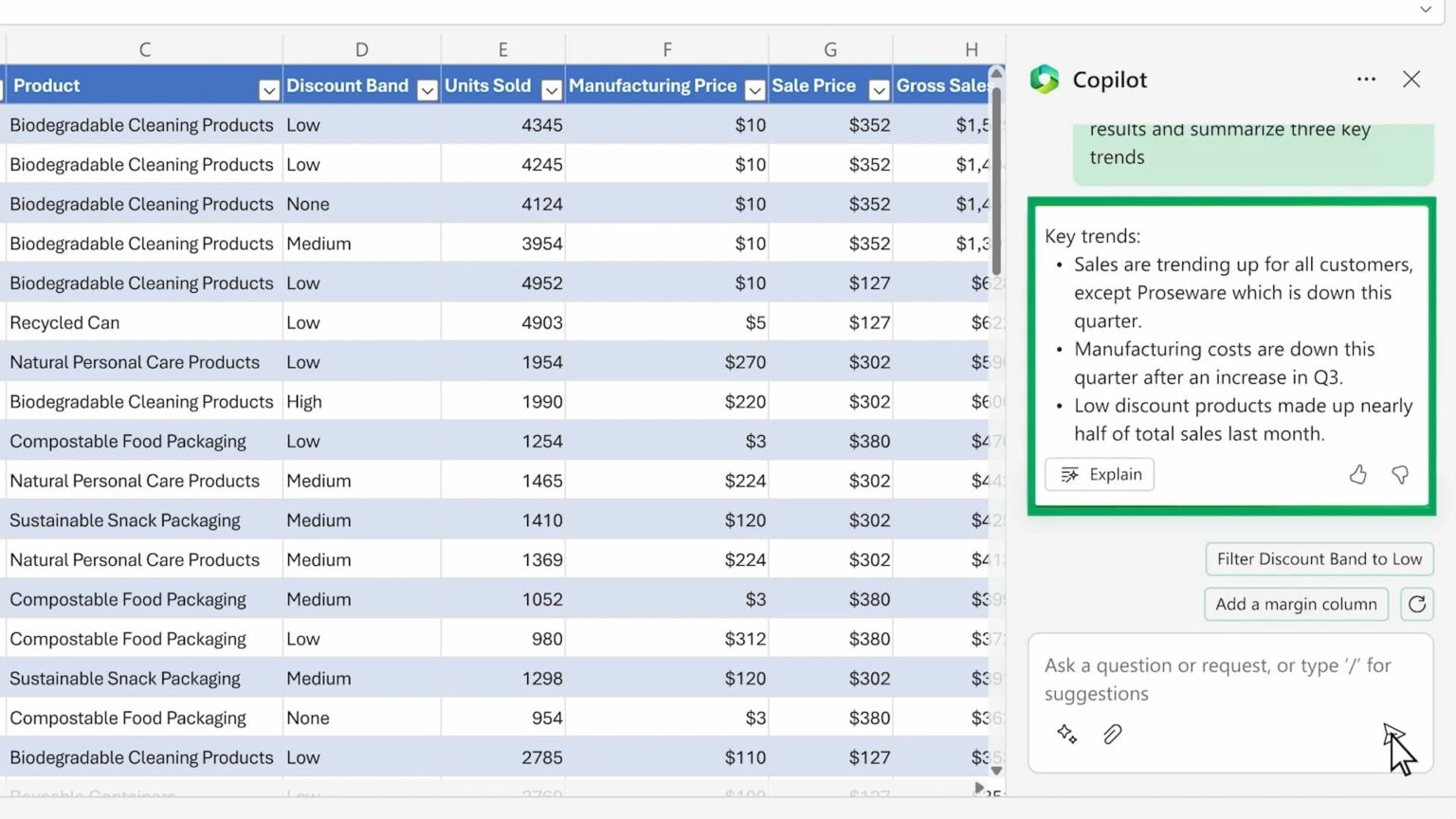This screenshot has height=819, width=1456.
Task: Click the Copilot question input box
Action: [1218, 680]
